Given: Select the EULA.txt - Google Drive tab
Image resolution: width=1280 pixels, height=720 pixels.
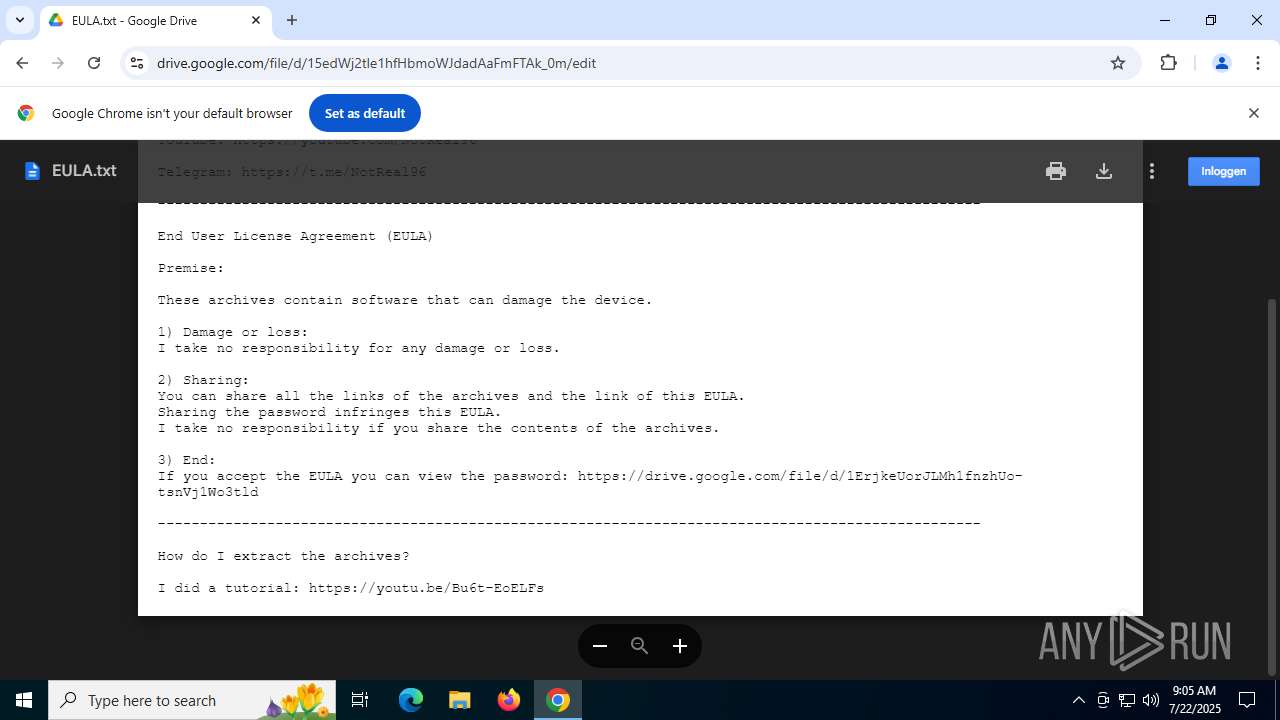Looking at the screenshot, I should pyautogui.click(x=155, y=20).
